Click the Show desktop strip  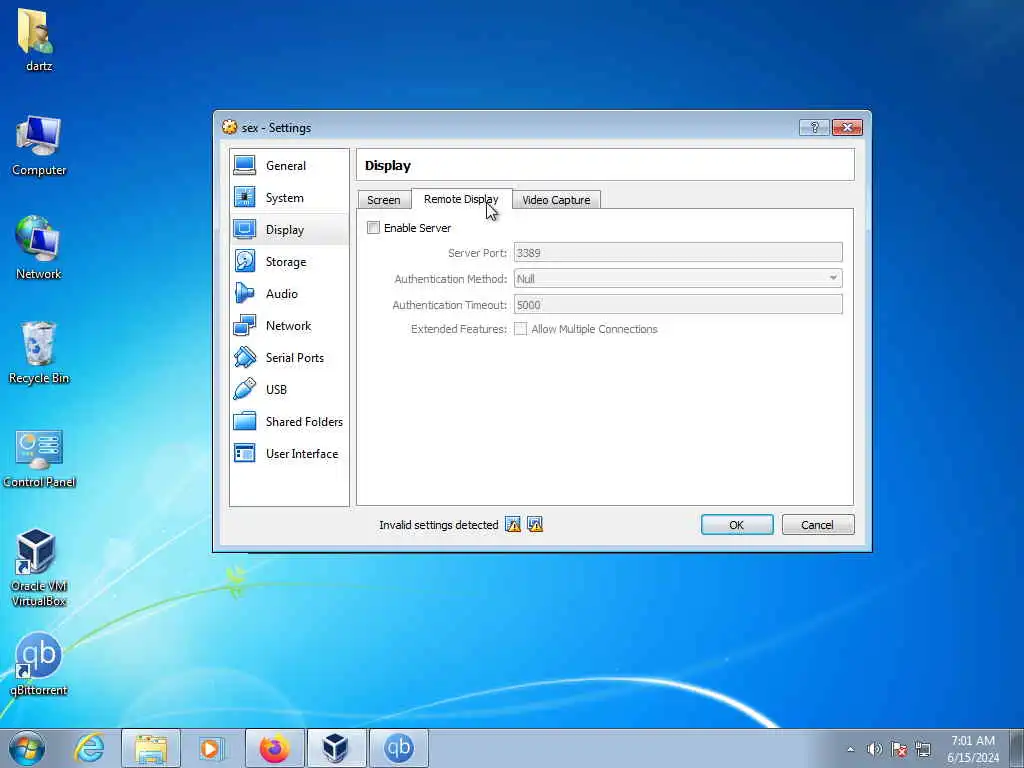click(1017, 748)
